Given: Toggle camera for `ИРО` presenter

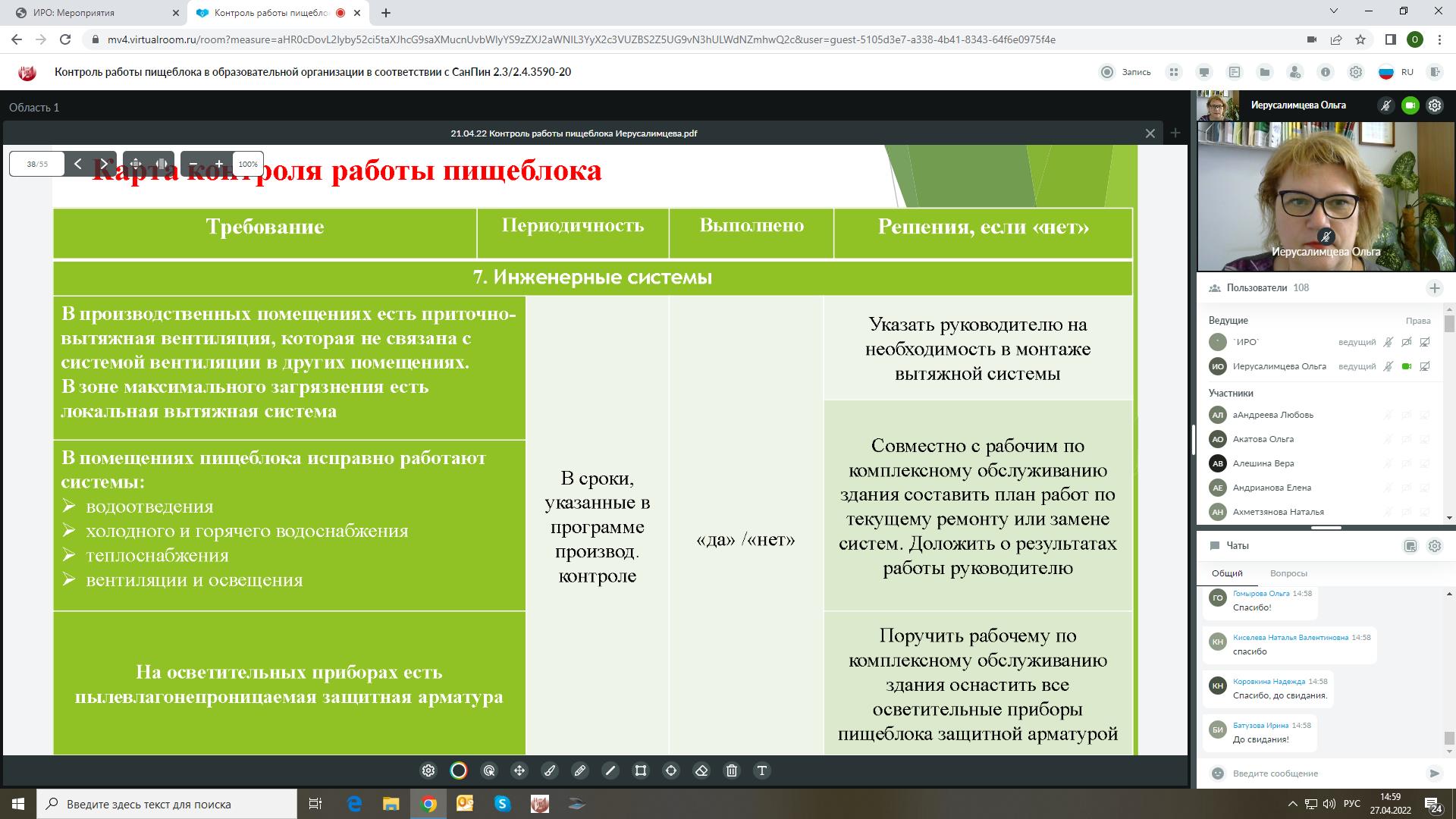Looking at the screenshot, I should 1407,342.
